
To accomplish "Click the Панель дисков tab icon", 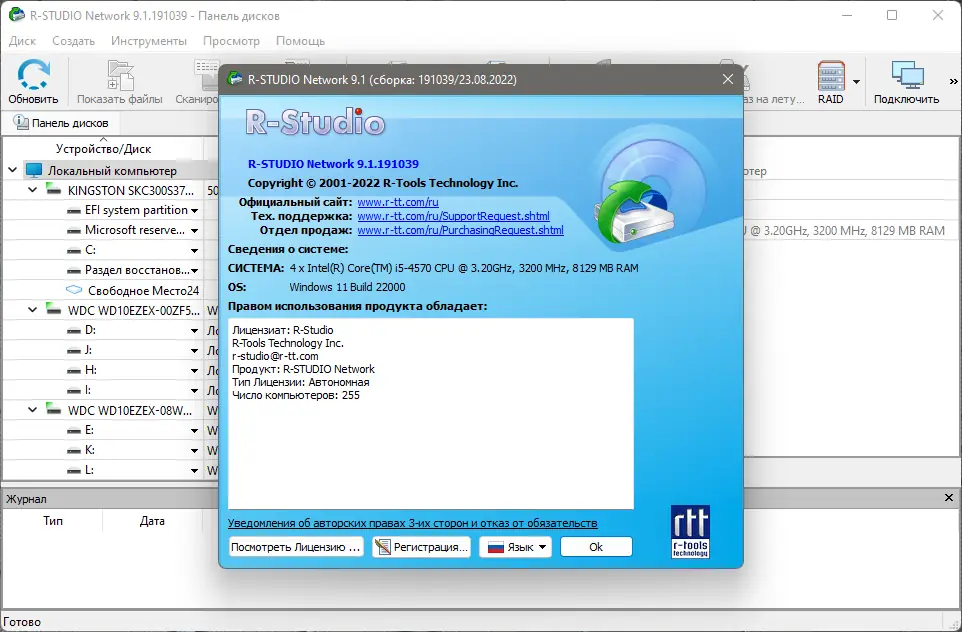I will (x=21, y=122).
